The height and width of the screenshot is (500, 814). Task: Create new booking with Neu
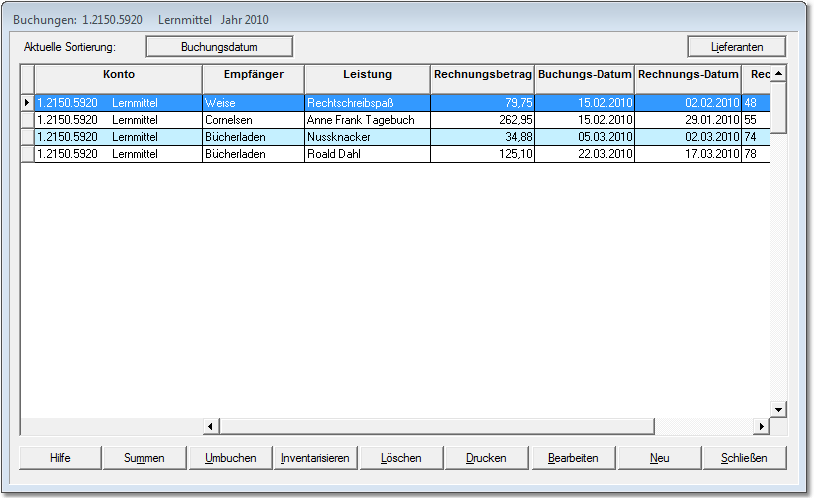click(659, 458)
